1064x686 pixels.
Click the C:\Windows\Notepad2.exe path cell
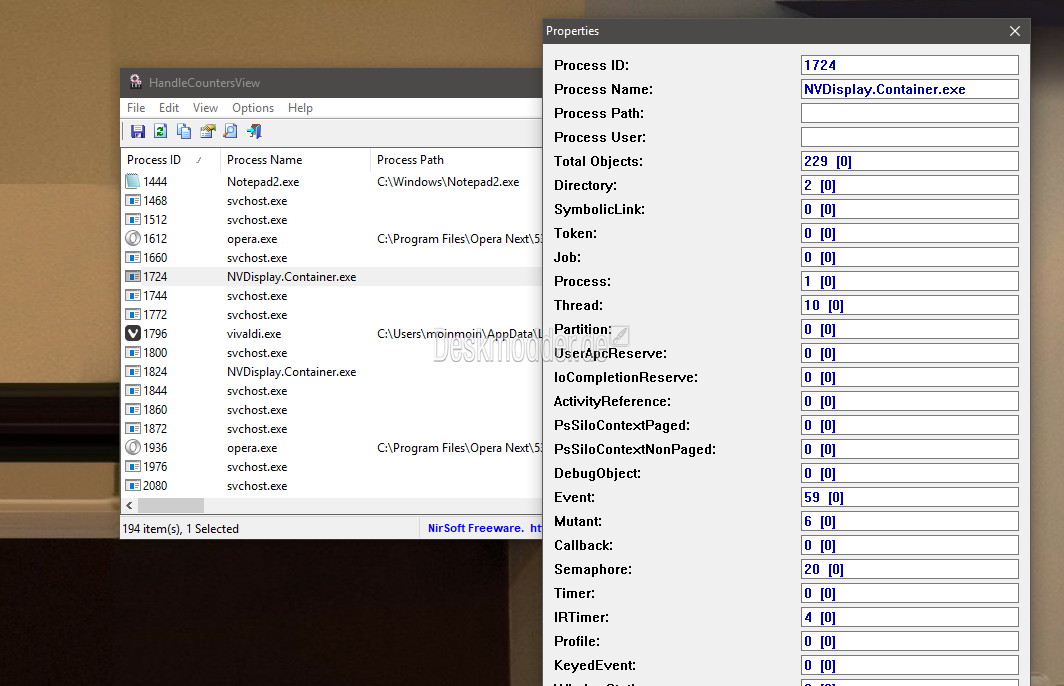448,181
